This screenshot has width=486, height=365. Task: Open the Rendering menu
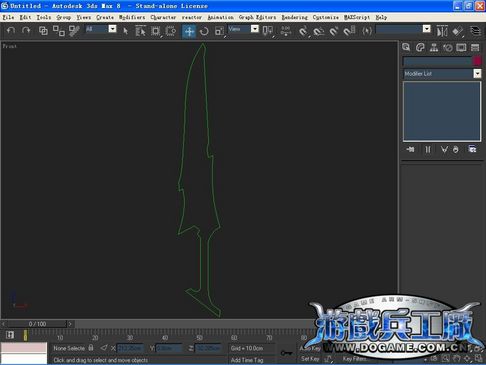[294, 17]
